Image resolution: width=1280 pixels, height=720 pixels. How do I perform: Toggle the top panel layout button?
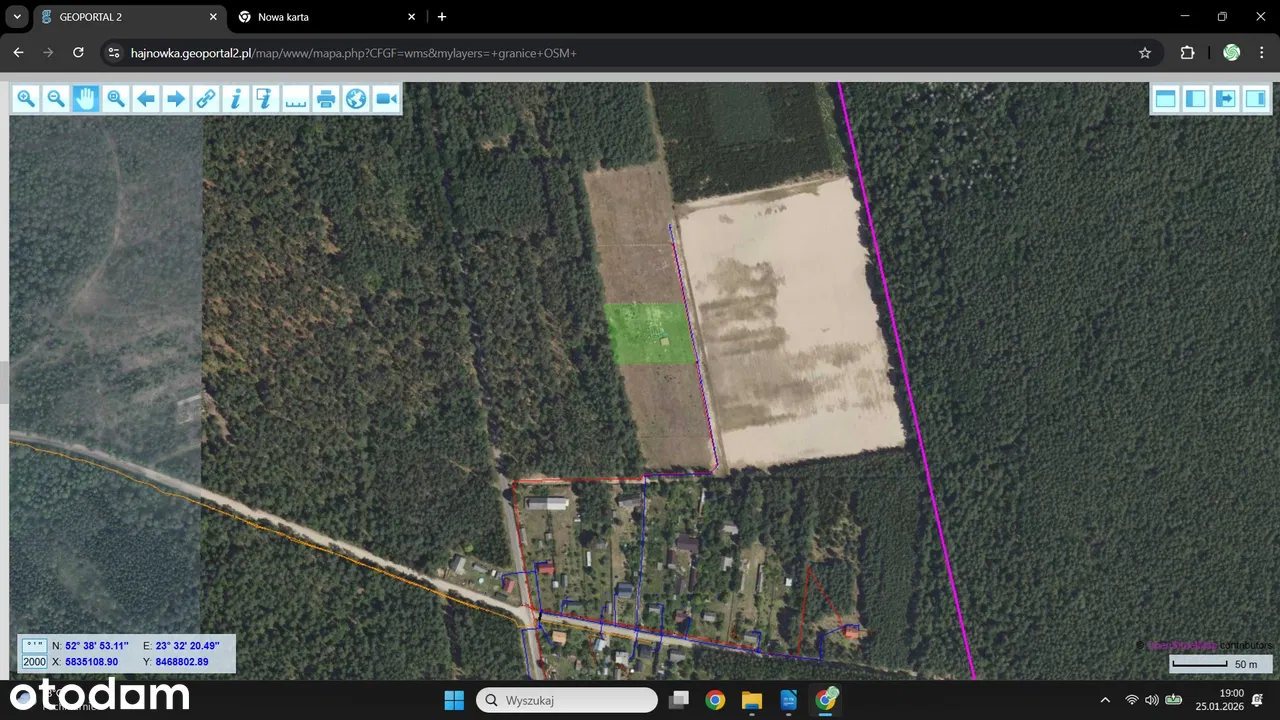1165,98
